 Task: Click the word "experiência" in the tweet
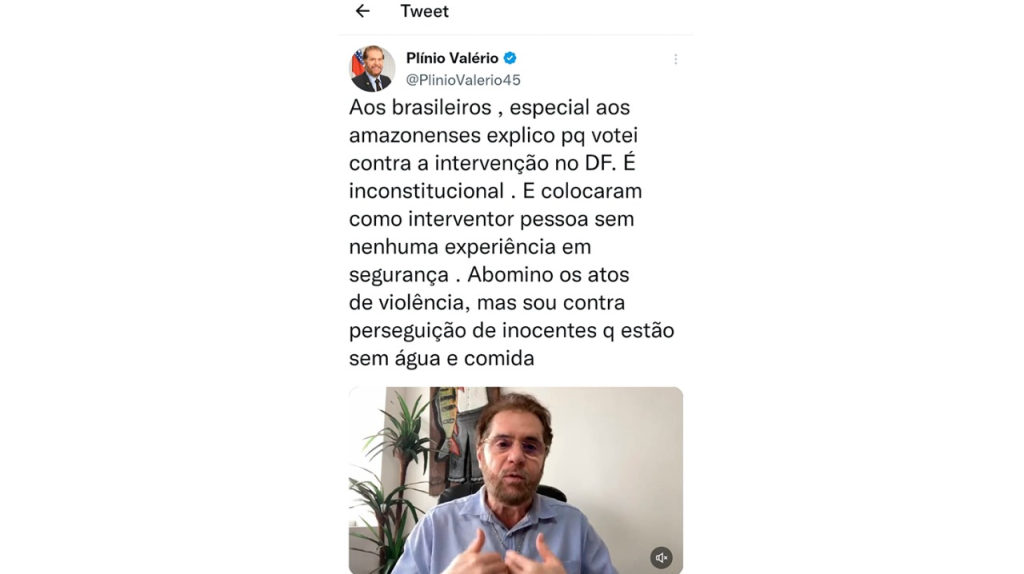500,247
